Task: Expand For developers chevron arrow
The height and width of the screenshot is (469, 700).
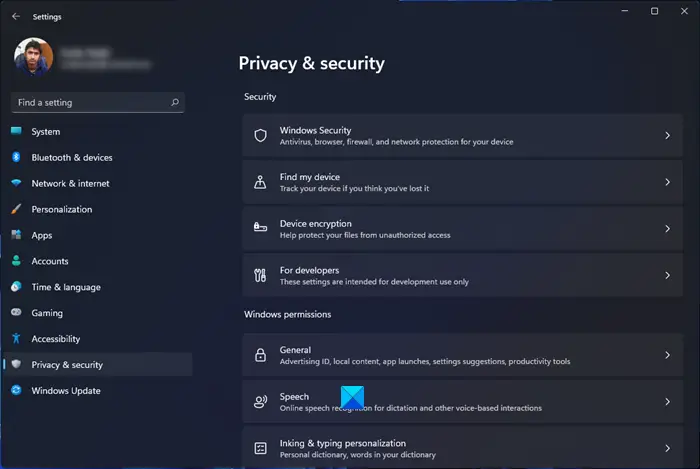Action: (667, 275)
